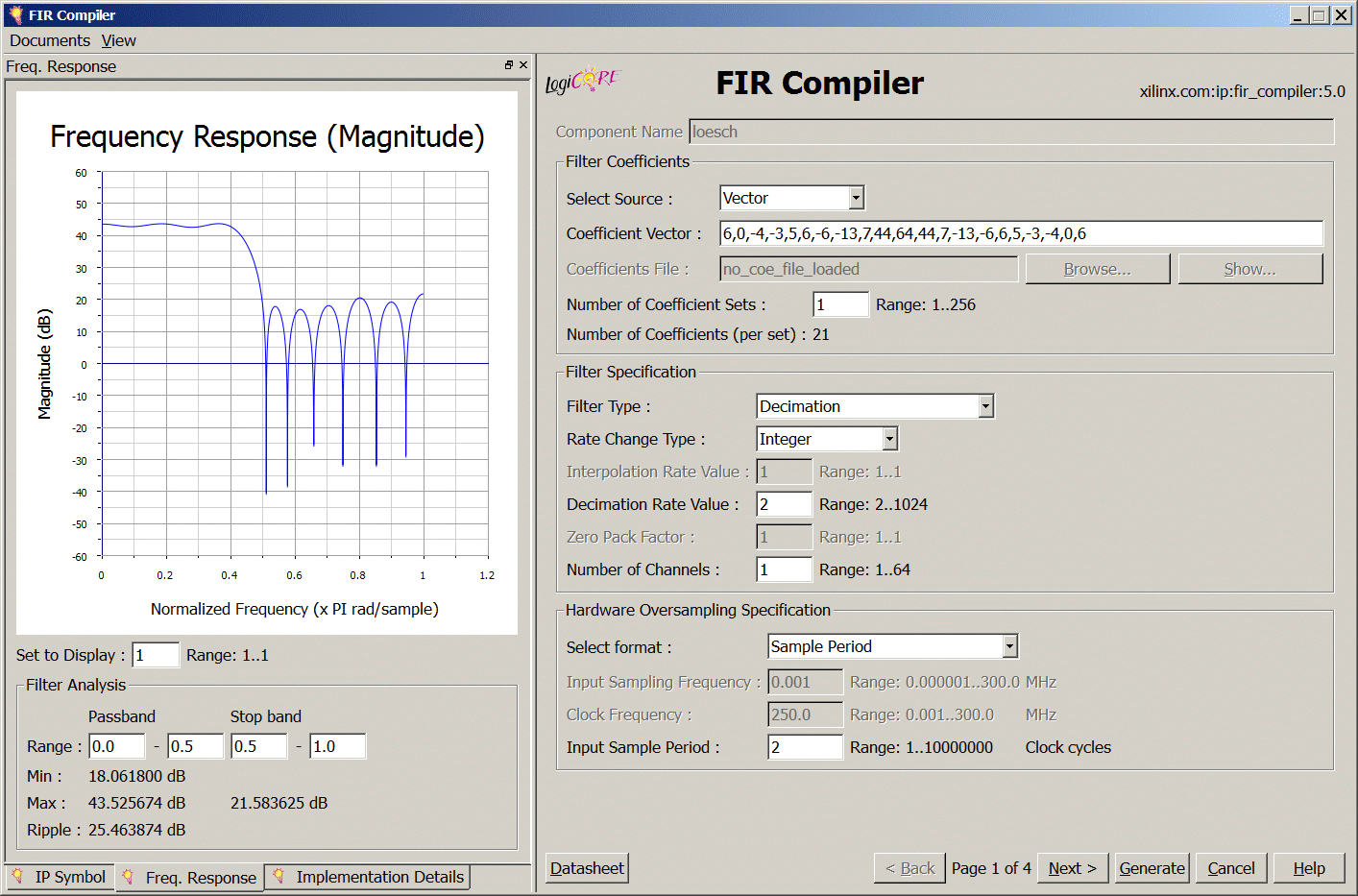Image resolution: width=1358 pixels, height=896 pixels.
Task: Undock the Freq. Response panel
Action: tap(509, 65)
